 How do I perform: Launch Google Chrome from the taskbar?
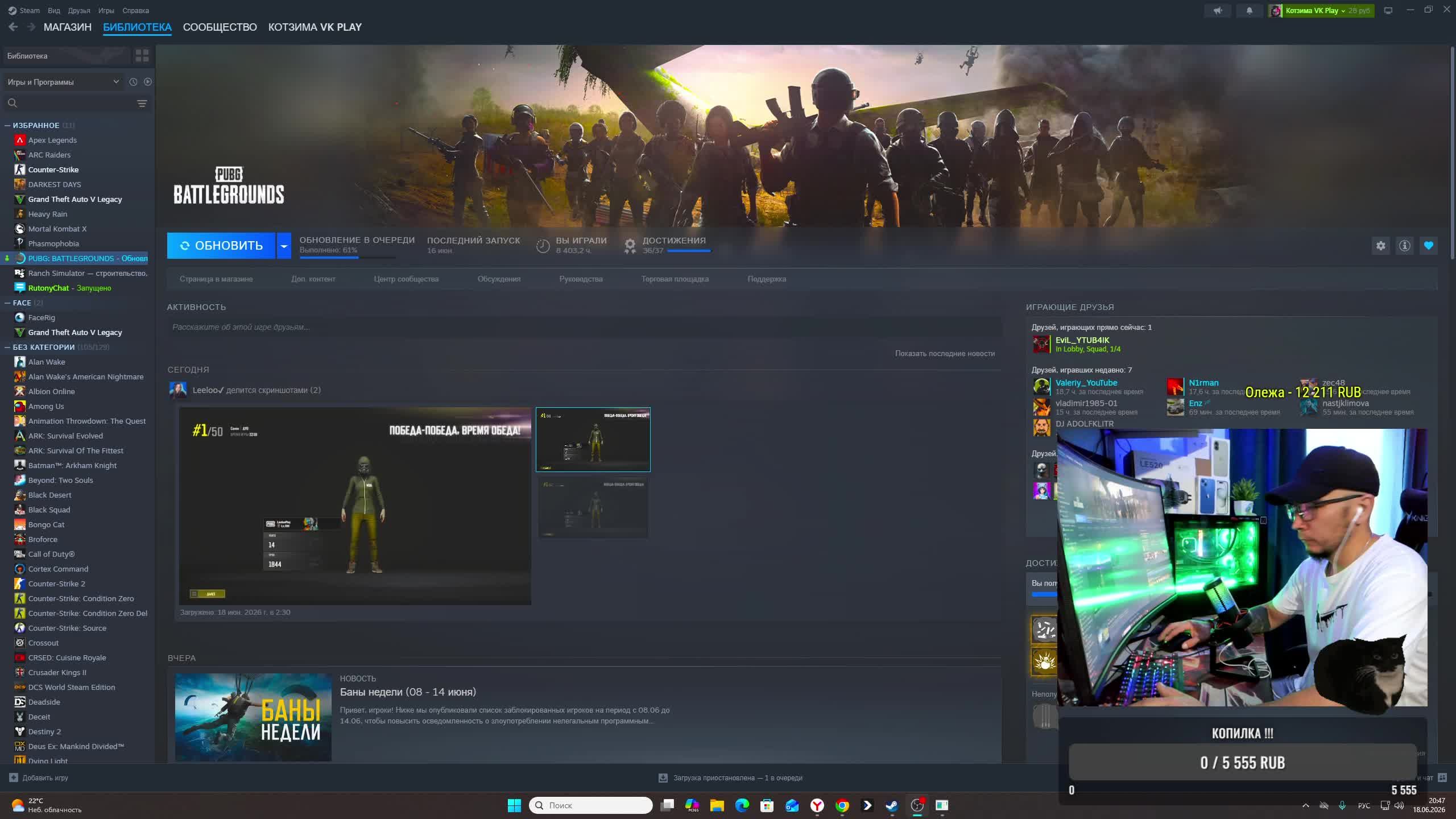click(x=842, y=805)
